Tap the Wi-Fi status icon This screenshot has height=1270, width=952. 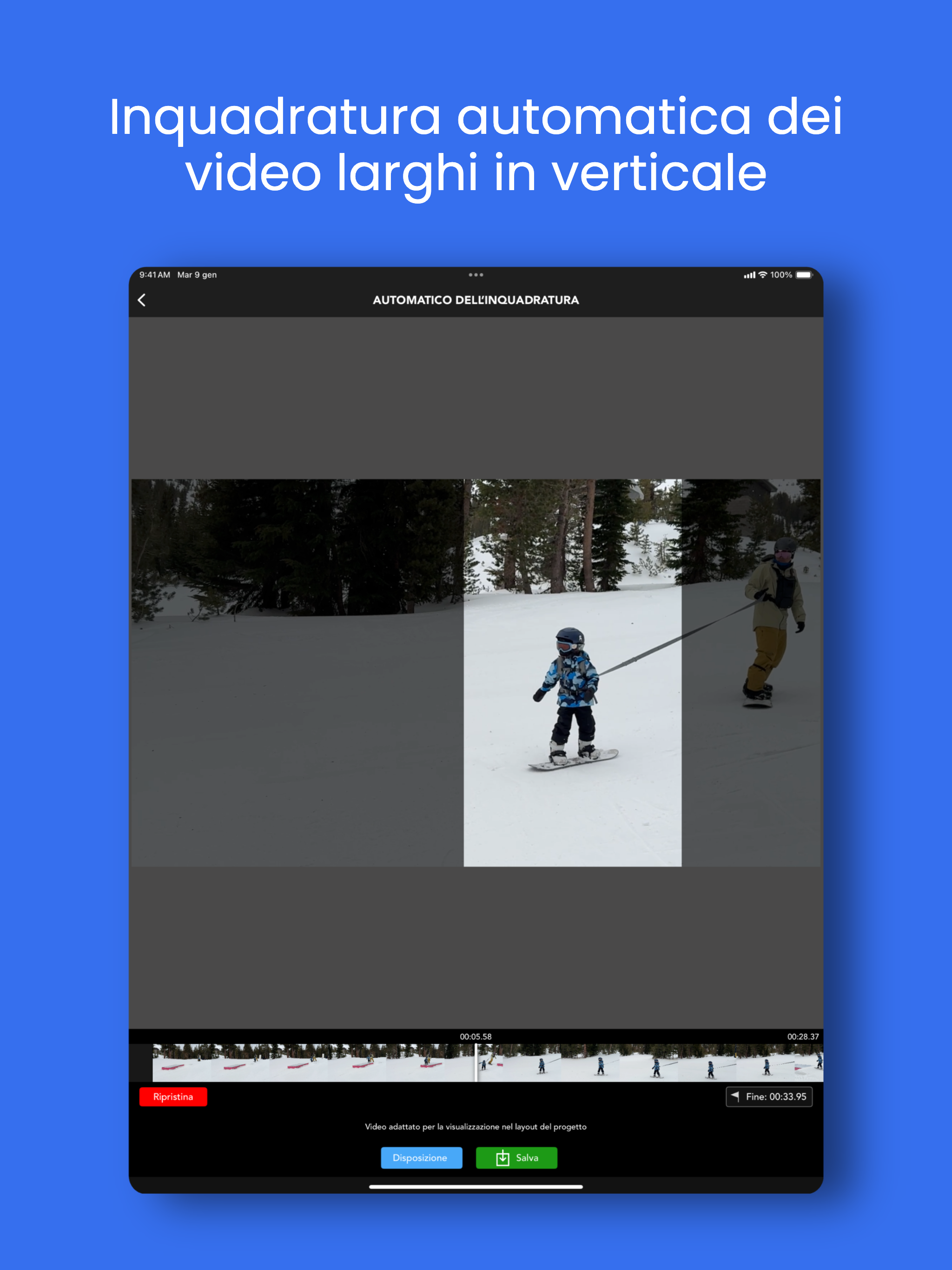762,275
